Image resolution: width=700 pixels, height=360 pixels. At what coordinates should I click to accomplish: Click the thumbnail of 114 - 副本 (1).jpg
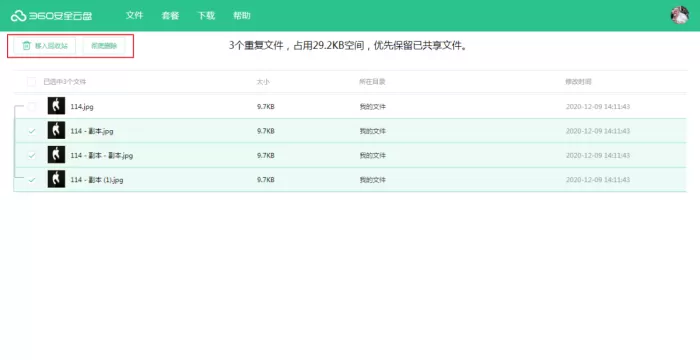(x=56, y=179)
